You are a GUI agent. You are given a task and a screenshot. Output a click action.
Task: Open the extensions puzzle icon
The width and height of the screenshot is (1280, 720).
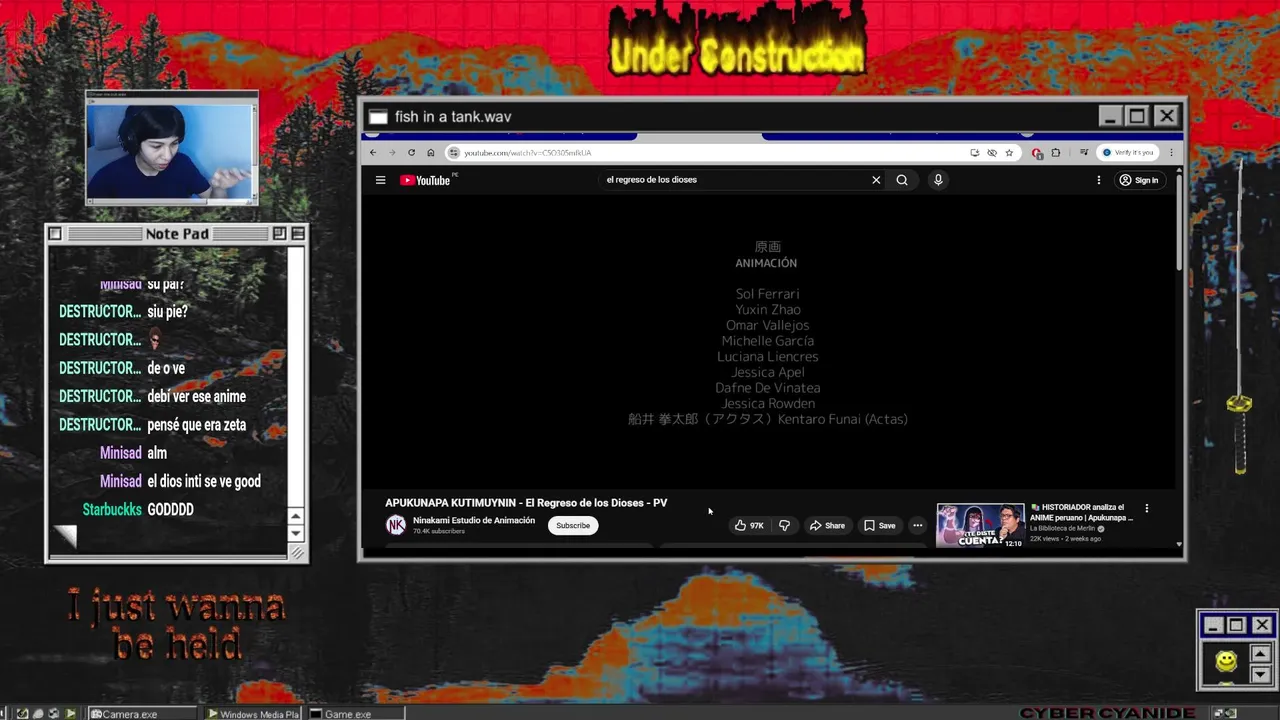point(1055,153)
